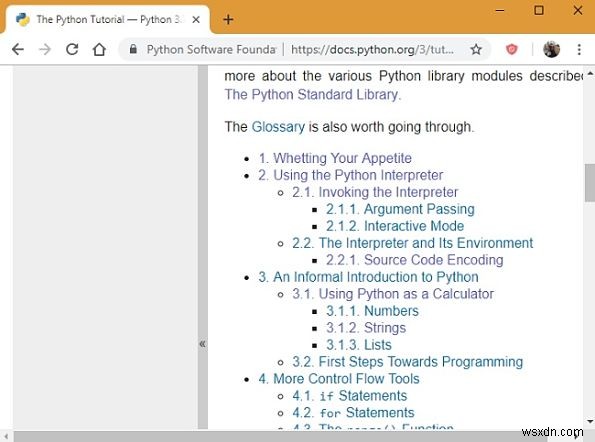Open the browser home page
The height and width of the screenshot is (442, 595).
coord(99,49)
